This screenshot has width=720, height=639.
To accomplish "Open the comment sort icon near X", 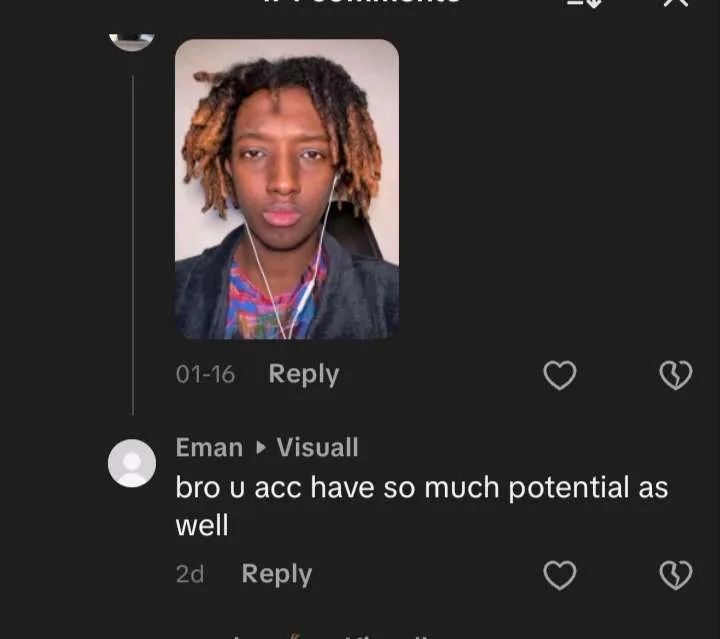I will click(585, 4).
